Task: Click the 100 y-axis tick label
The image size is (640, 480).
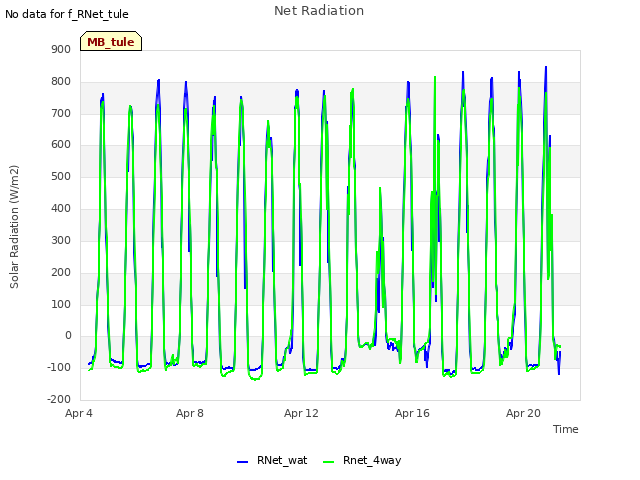Action: [x=61, y=304]
